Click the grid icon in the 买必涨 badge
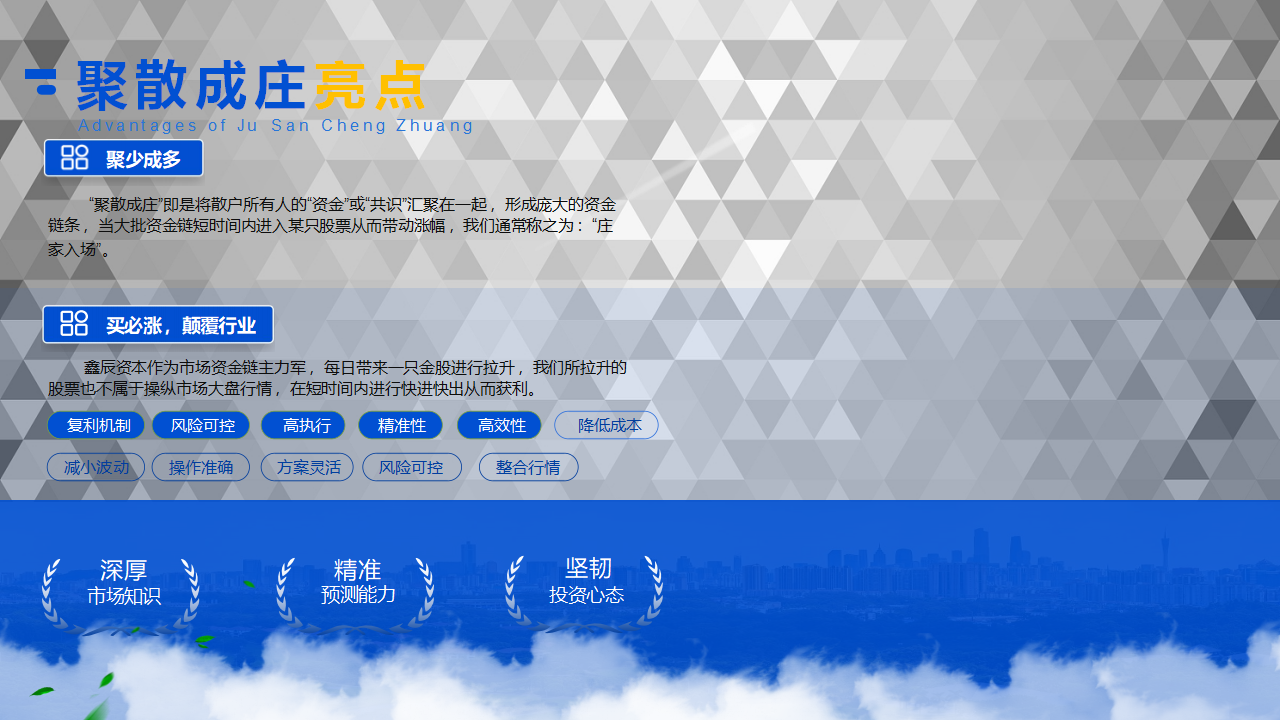 pyautogui.click(x=74, y=324)
